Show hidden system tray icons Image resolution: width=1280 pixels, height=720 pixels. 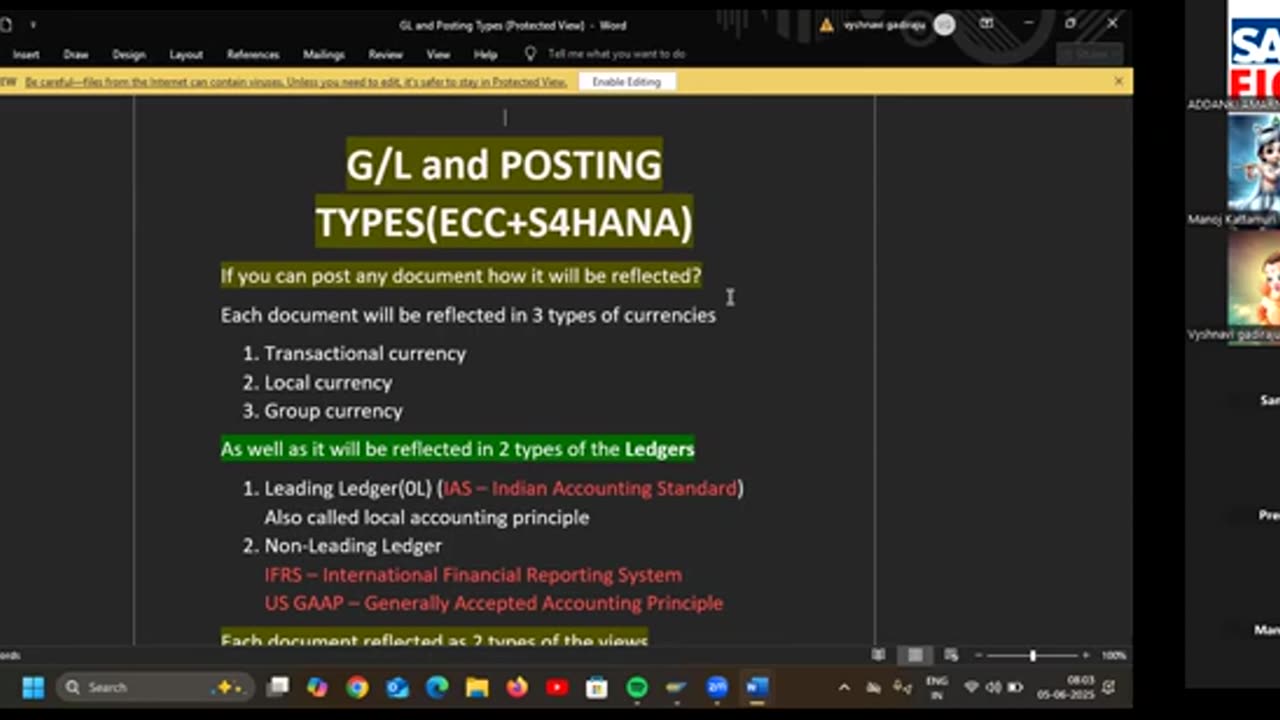[844, 687]
